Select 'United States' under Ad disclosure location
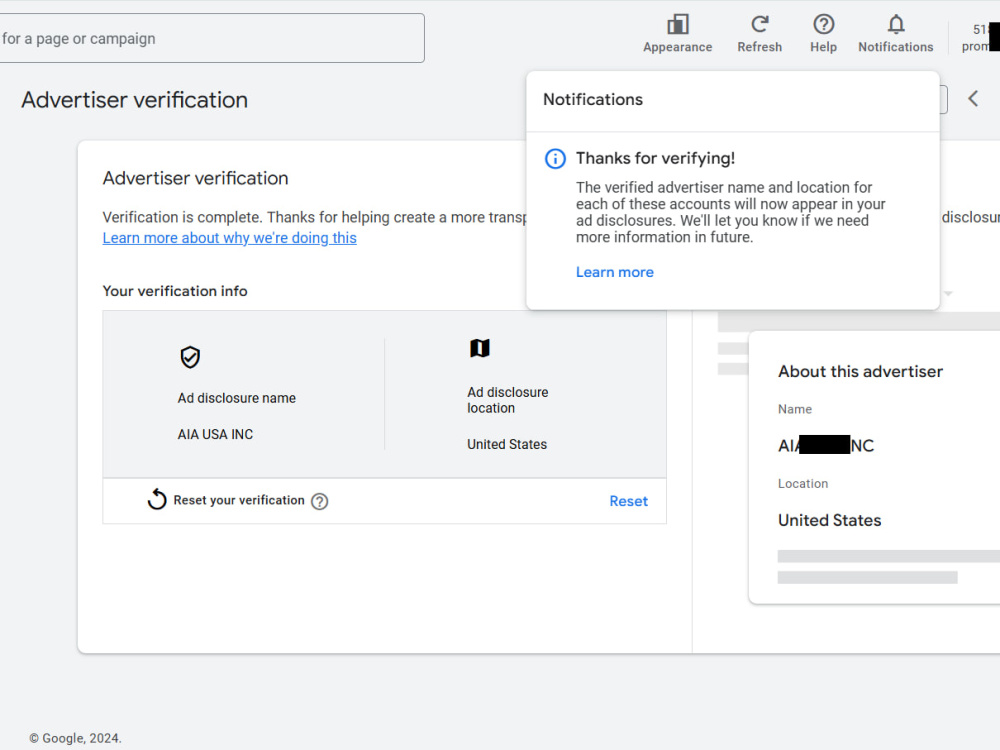1000x750 pixels. click(506, 445)
